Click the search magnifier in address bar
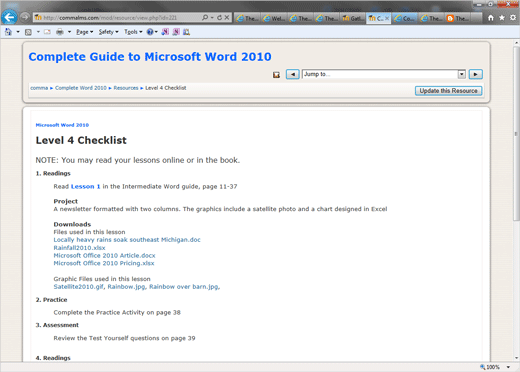520x372 pixels. tap(205, 17)
